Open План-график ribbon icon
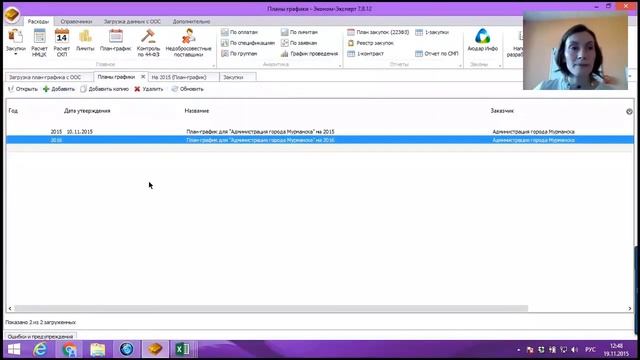Image resolution: width=640 pixels, height=360 pixels. [116, 40]
